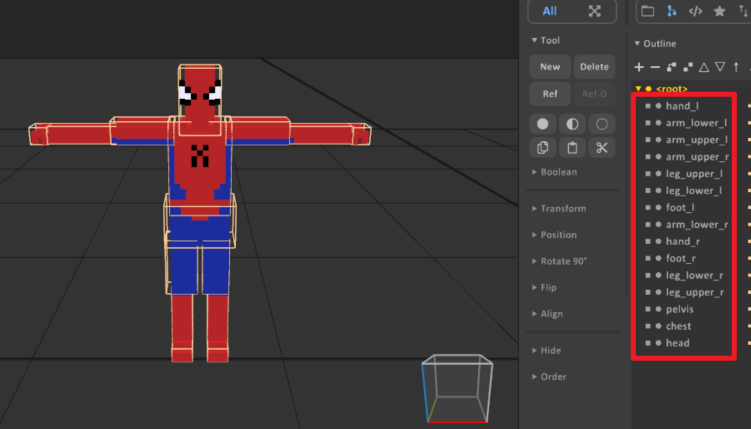Expand the Order section
This screenshot has width=751, height=429.
click(x=549, y=376)
